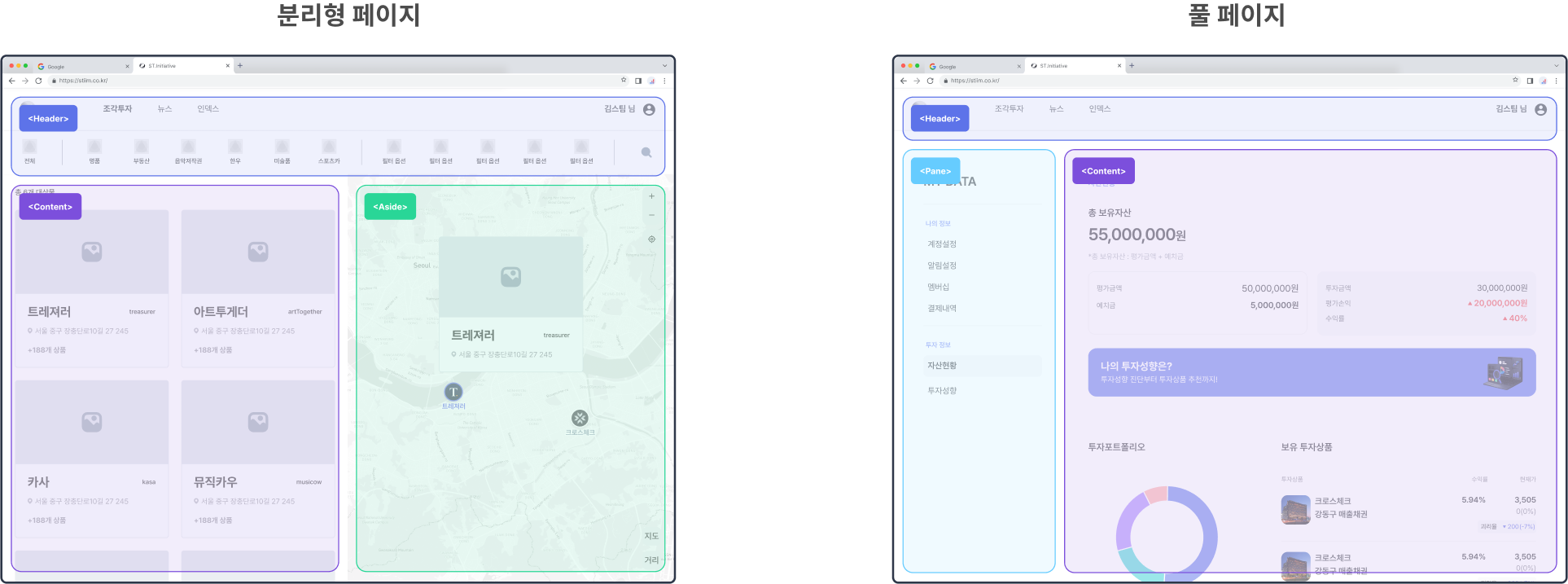Image resolution: width=1568 pixels, height=584 pixels.
Task: Reload the page in right browser window
Action: coord(930,81)
